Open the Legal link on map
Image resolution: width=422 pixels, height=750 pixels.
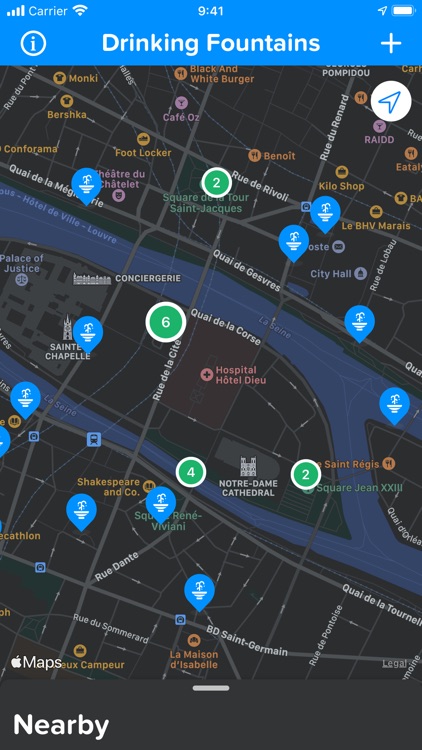click(394, 663)
